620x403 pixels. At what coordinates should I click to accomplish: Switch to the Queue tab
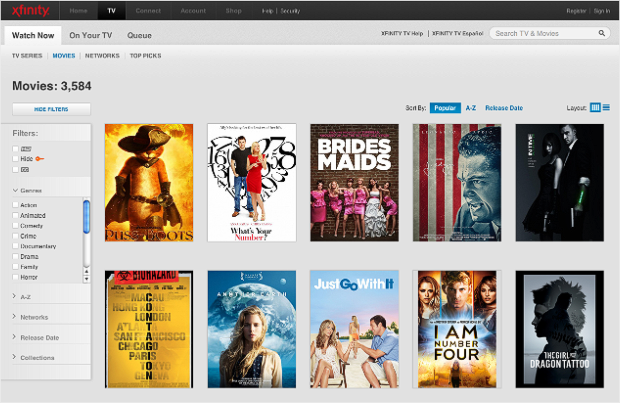139,35
